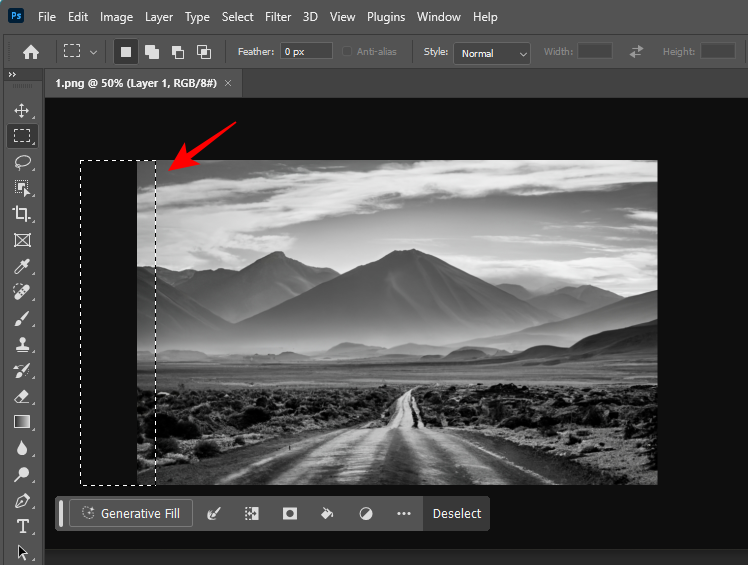The width and height of the screenshot is (748, 565).
Task: Expand the collapsed toolbar with double chevrons
Action: click(x=12, y=74)
